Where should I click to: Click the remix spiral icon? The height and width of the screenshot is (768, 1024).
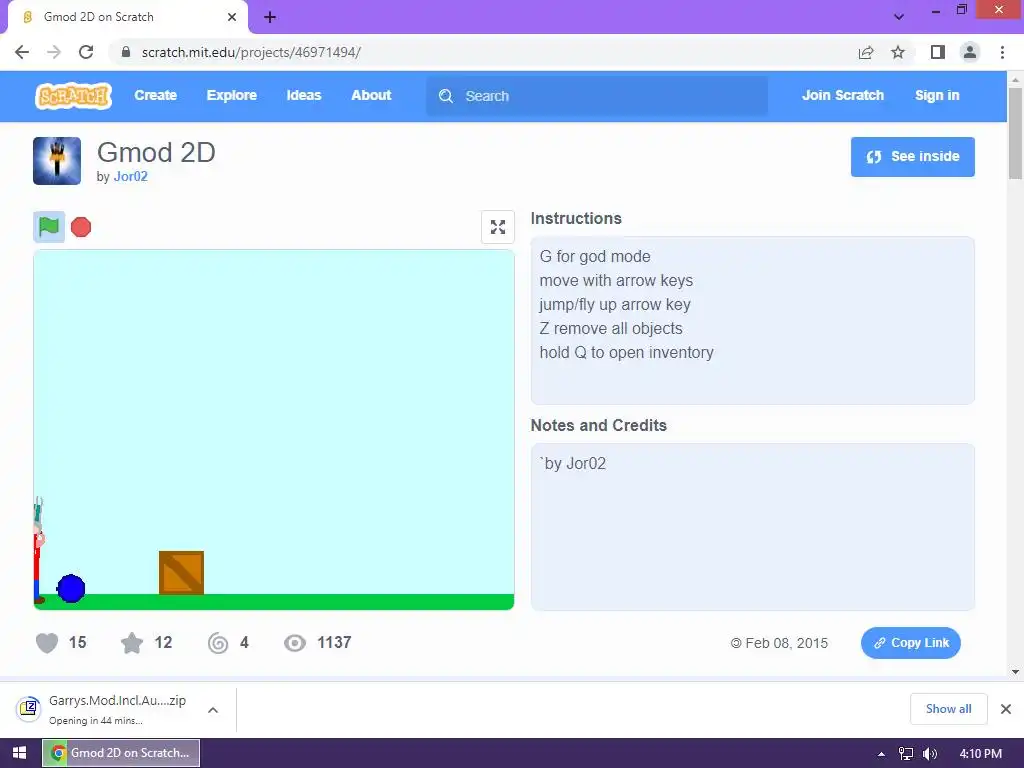coord(218,643)
